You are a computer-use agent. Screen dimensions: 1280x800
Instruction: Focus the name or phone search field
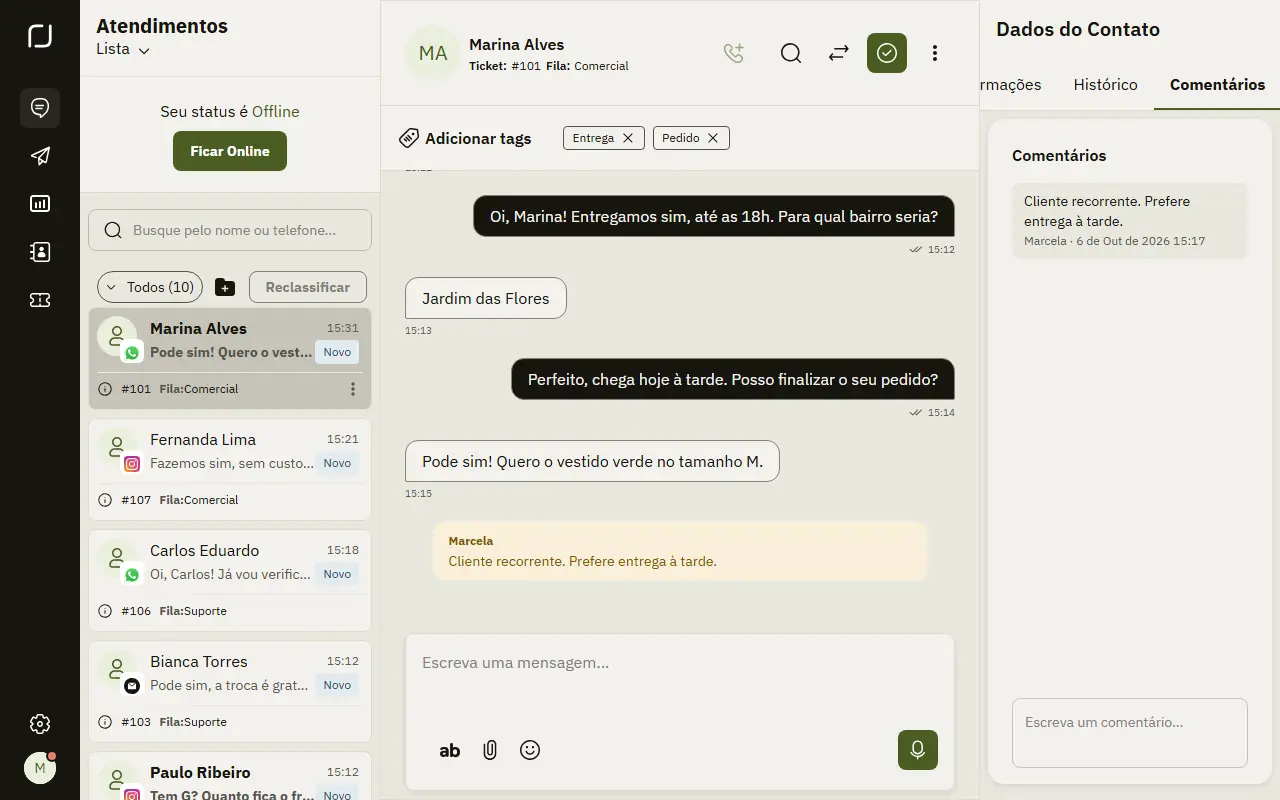230,230
